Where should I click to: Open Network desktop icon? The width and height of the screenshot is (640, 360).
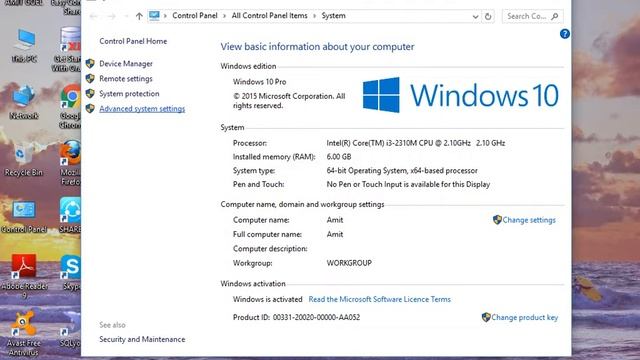24,102
